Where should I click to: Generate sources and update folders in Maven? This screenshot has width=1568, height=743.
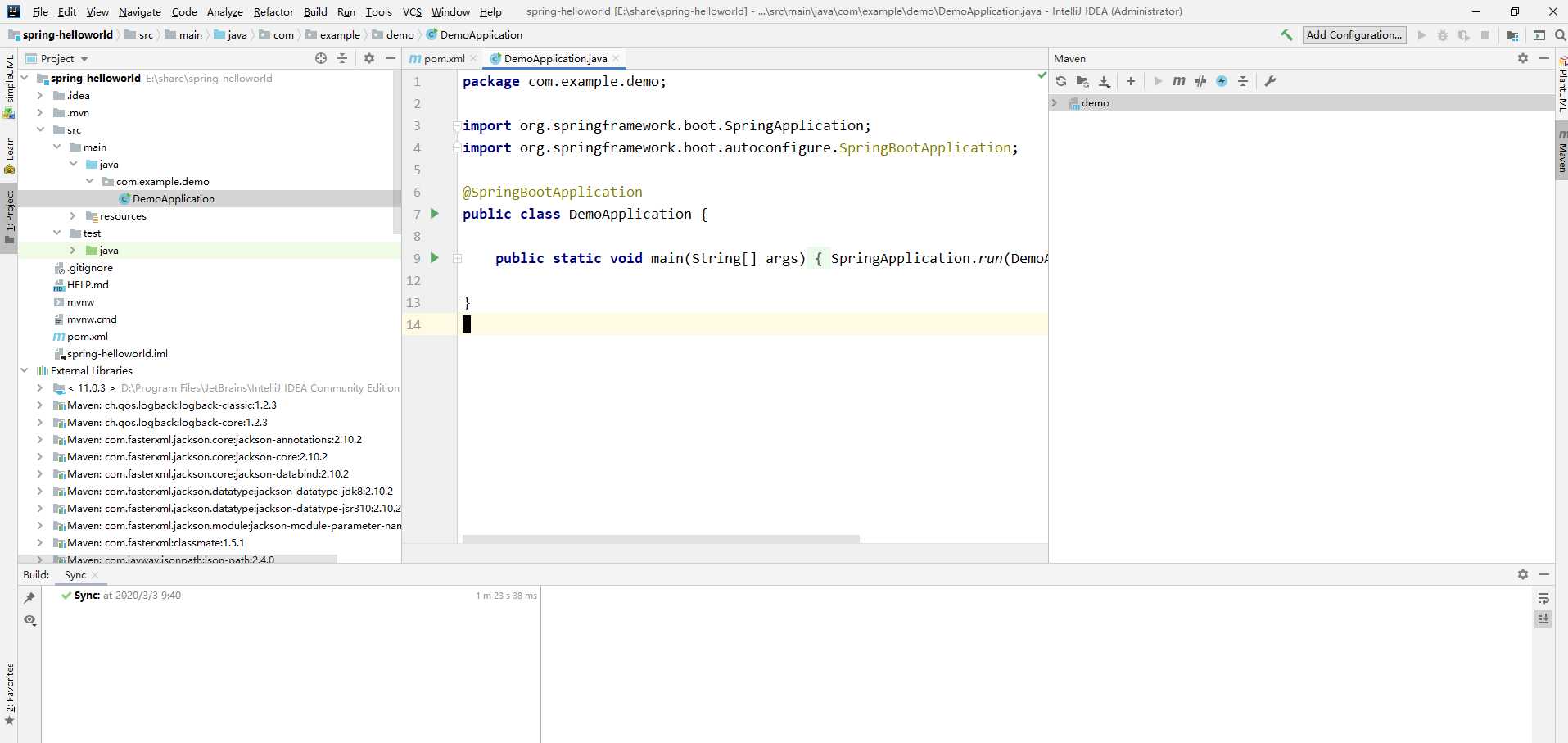(x=1082, y=81)
